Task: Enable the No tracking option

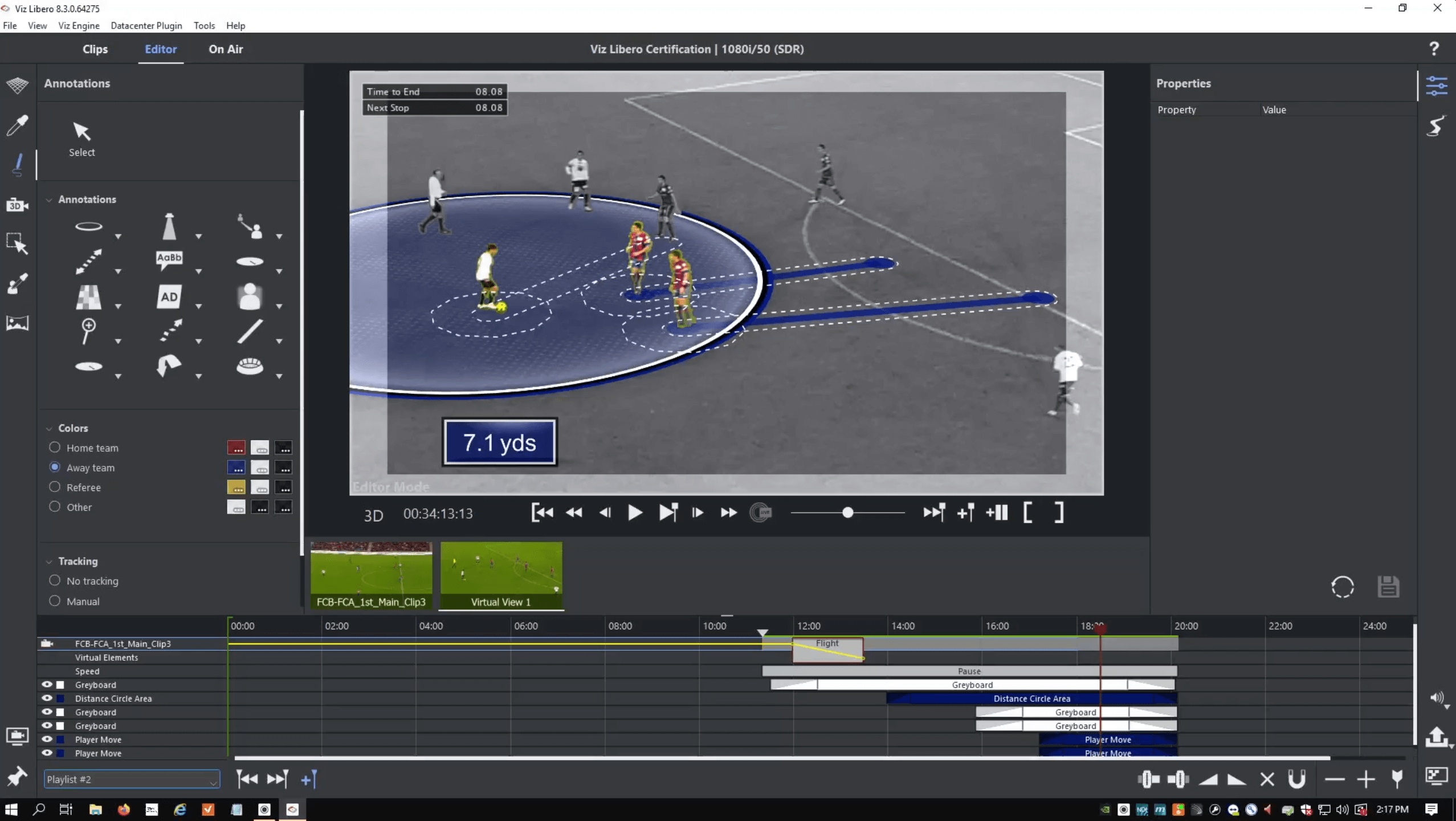Action: [x=55, y=580]
